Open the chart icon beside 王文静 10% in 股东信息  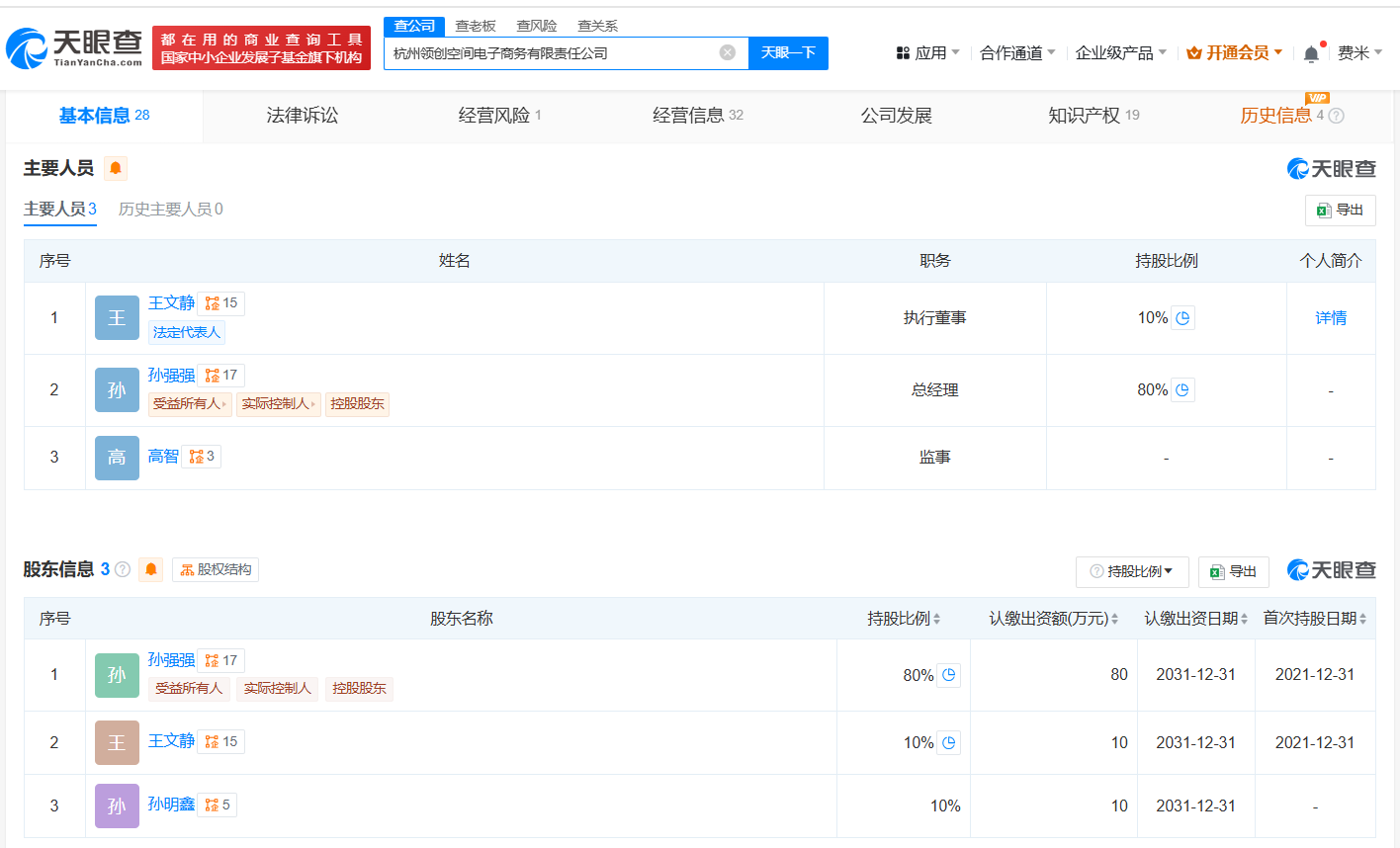(x=949, y=742)
